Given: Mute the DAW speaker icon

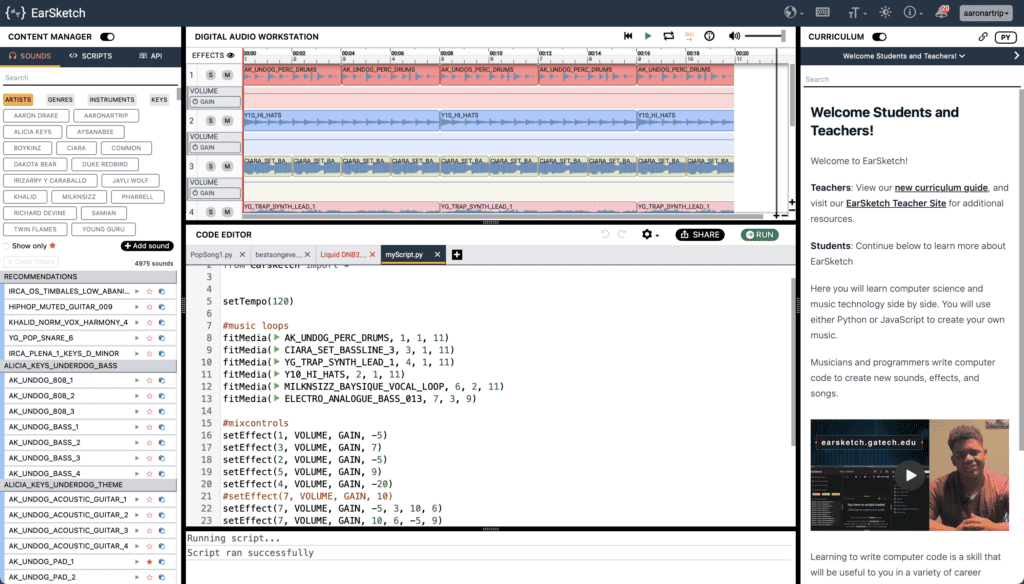Looking at the screenshot, I should tap(735, 37).
